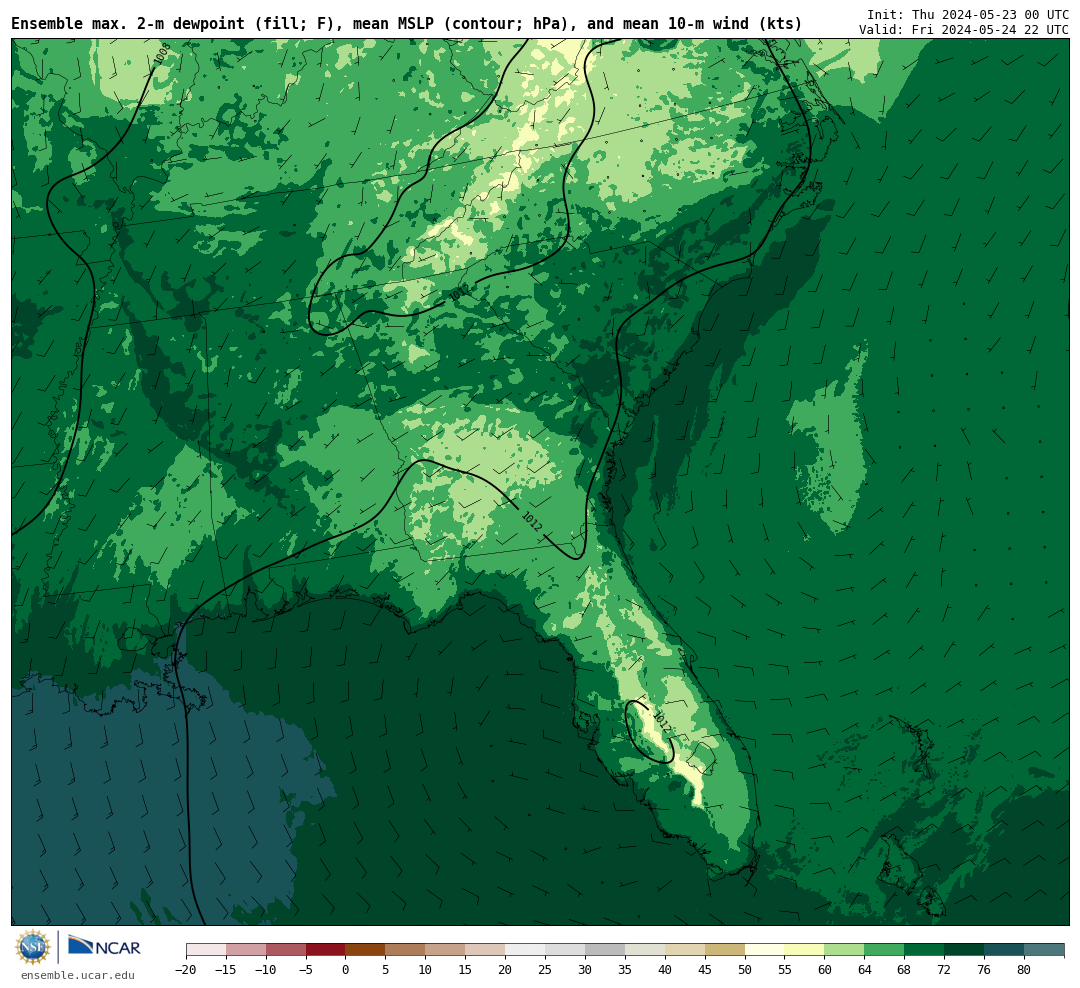Viewport: 1080px width, 988px height.
Task: Pick the teal swatch above 80
Action: [1044, 950]
